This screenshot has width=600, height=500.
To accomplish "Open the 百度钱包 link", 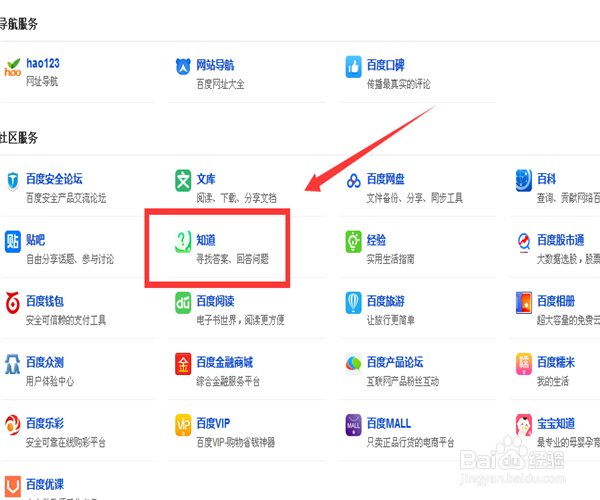I will [45, 301].
